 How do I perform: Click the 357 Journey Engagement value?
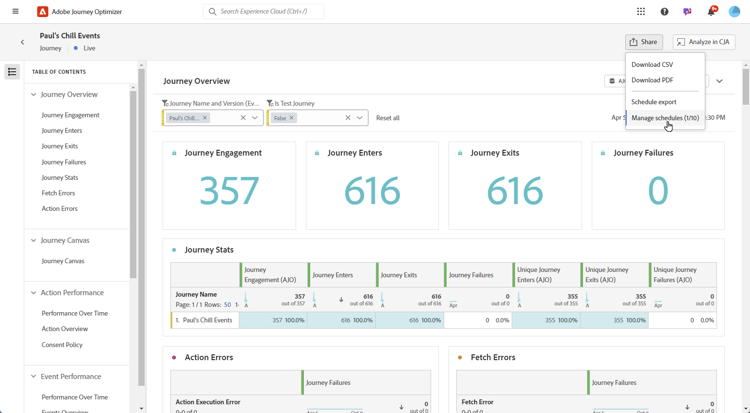[x=229, y=190]
